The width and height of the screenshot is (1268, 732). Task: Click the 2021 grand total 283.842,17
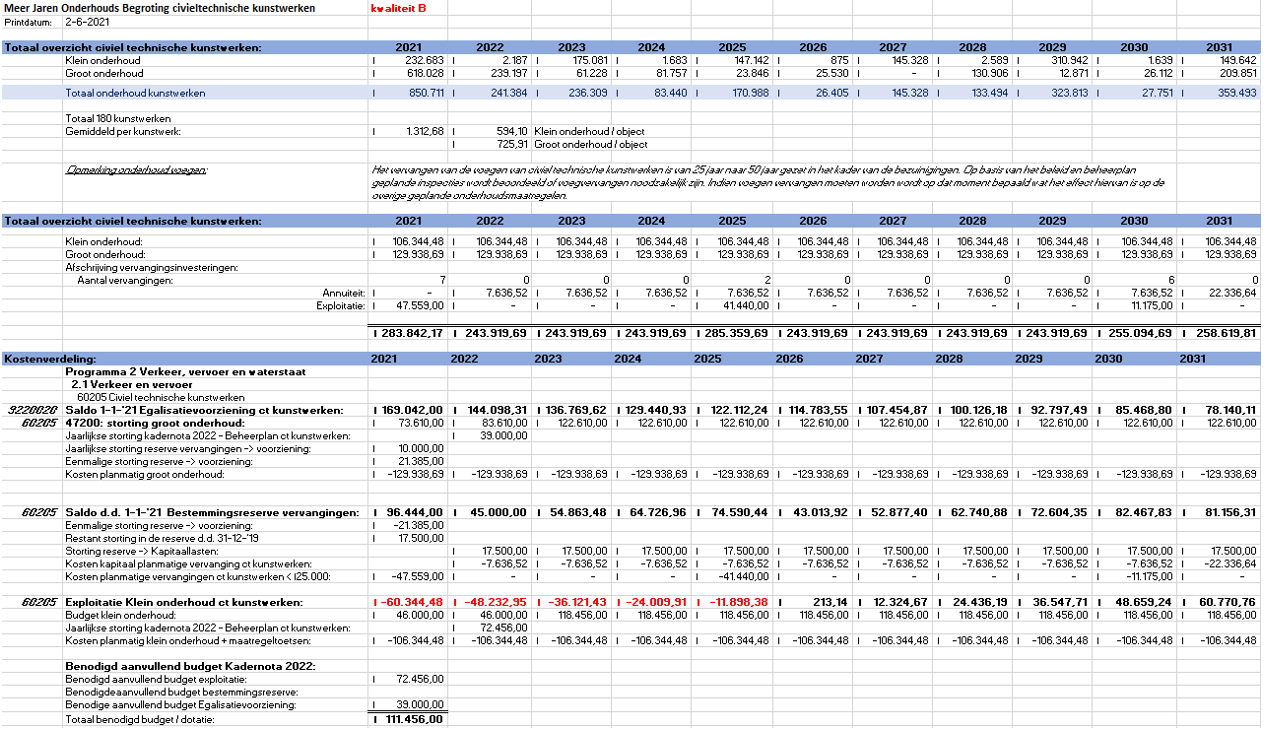pos(408,332)
